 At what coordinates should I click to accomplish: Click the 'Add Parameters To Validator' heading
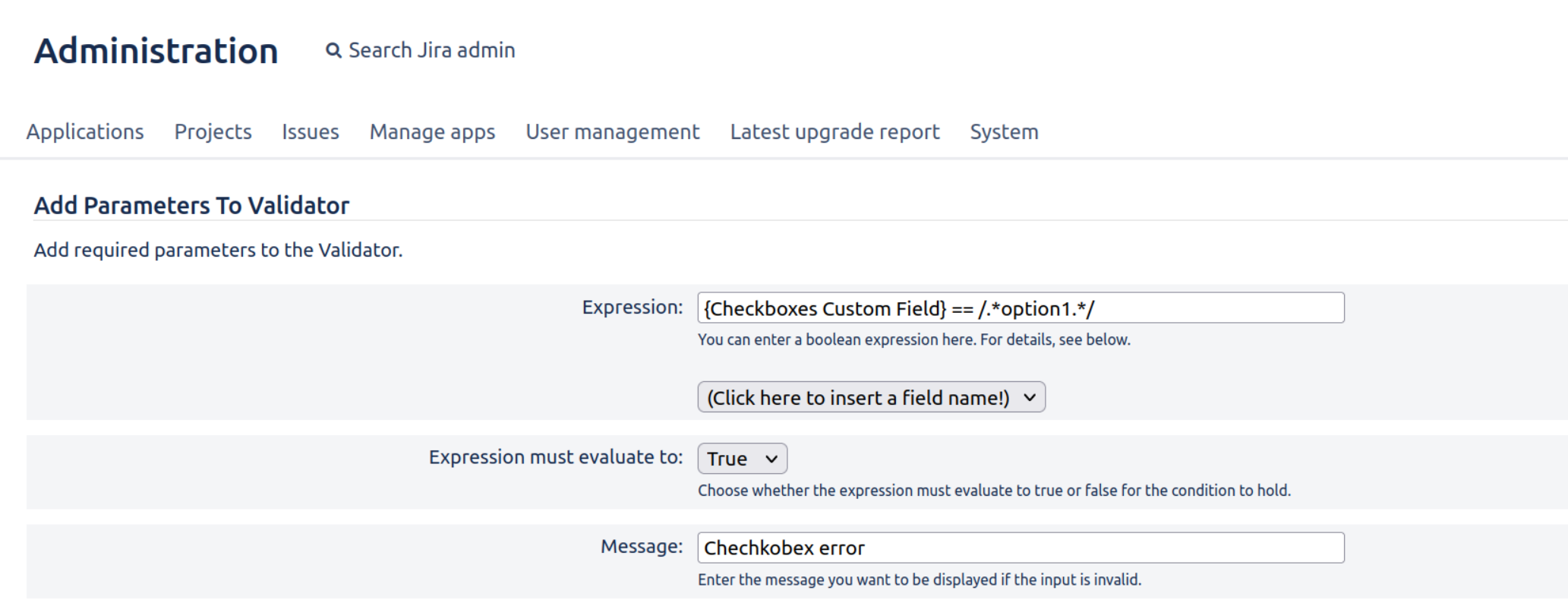coord(191,206)
